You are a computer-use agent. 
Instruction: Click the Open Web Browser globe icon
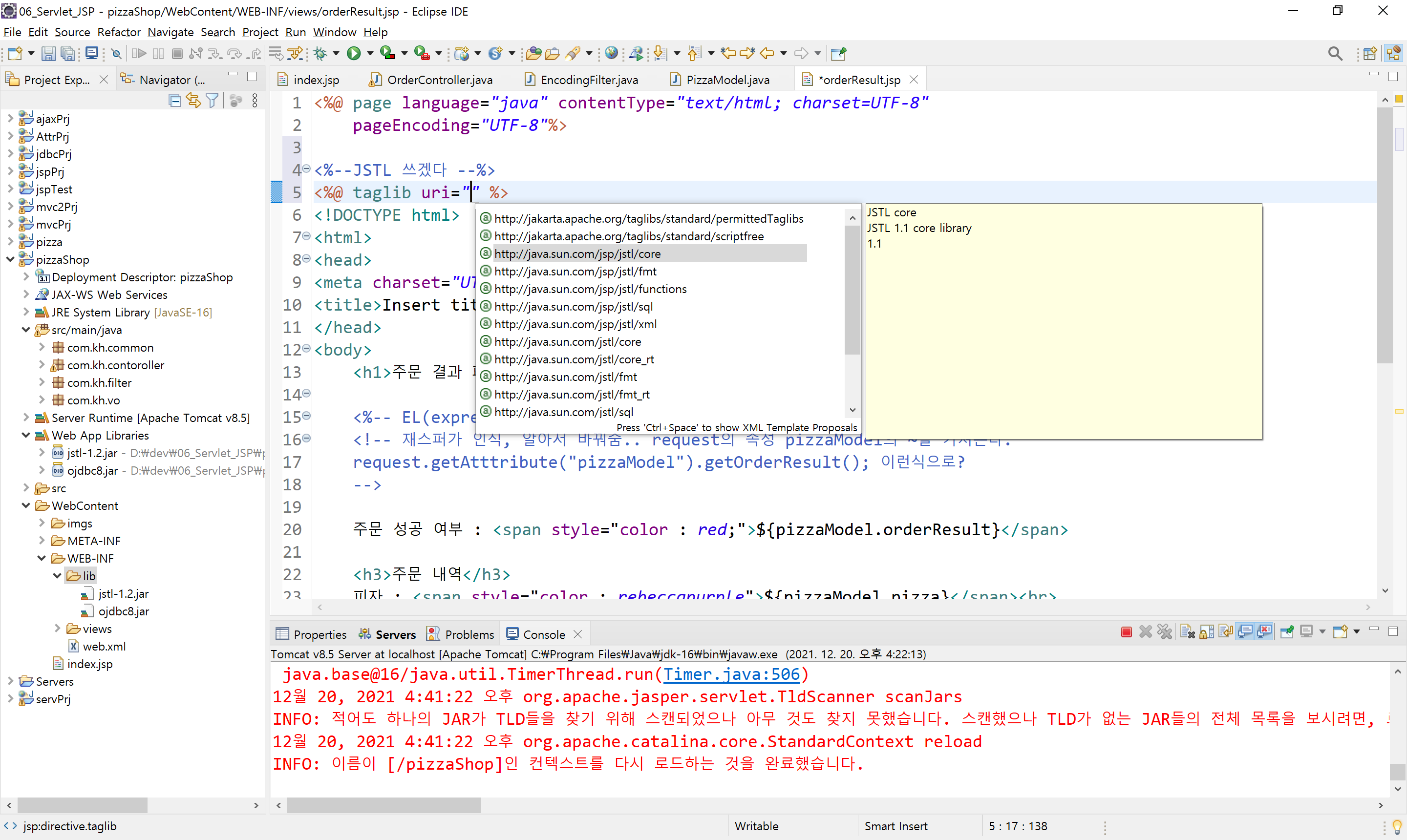click(612, 53)
